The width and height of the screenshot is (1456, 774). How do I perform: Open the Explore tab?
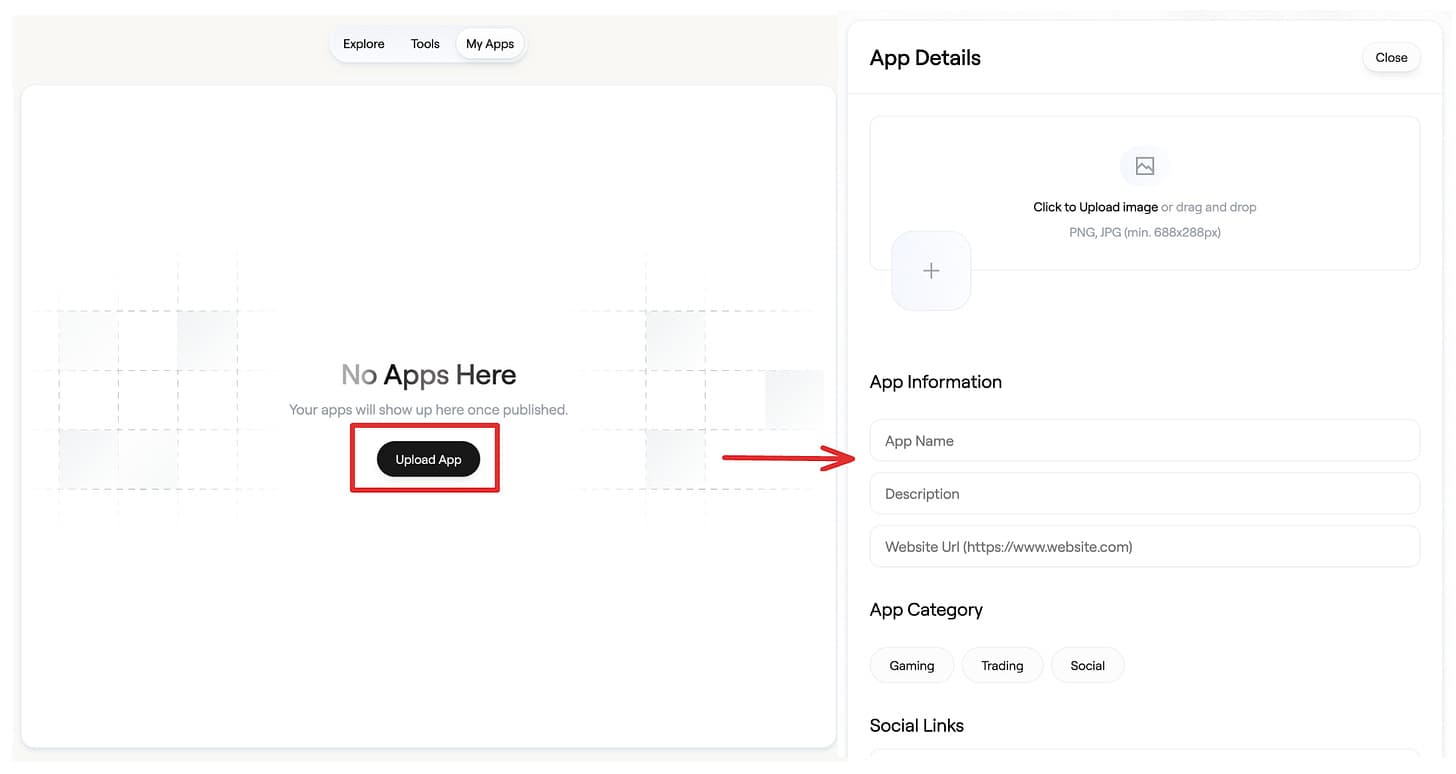[x=363, y=44]
